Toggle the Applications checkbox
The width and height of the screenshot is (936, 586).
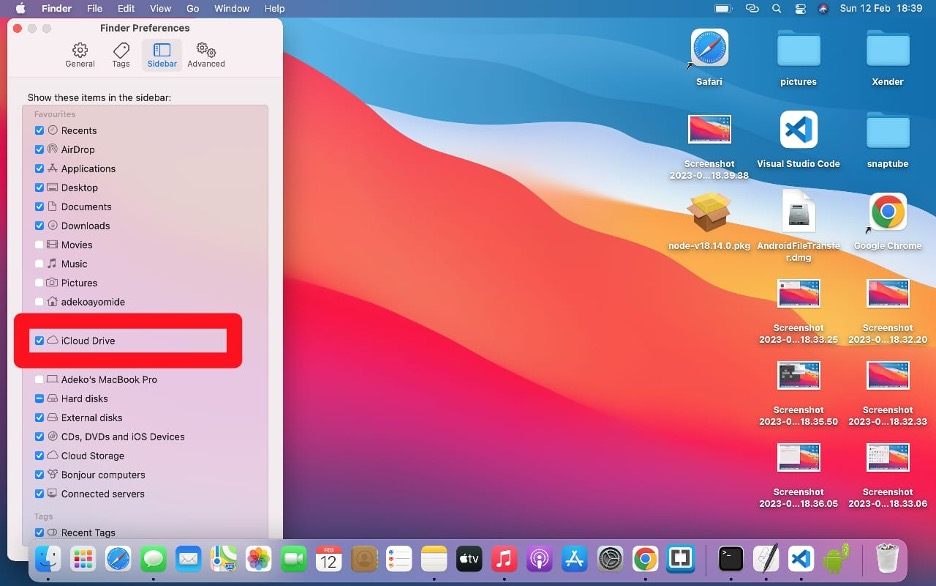[x=39, y=168]
